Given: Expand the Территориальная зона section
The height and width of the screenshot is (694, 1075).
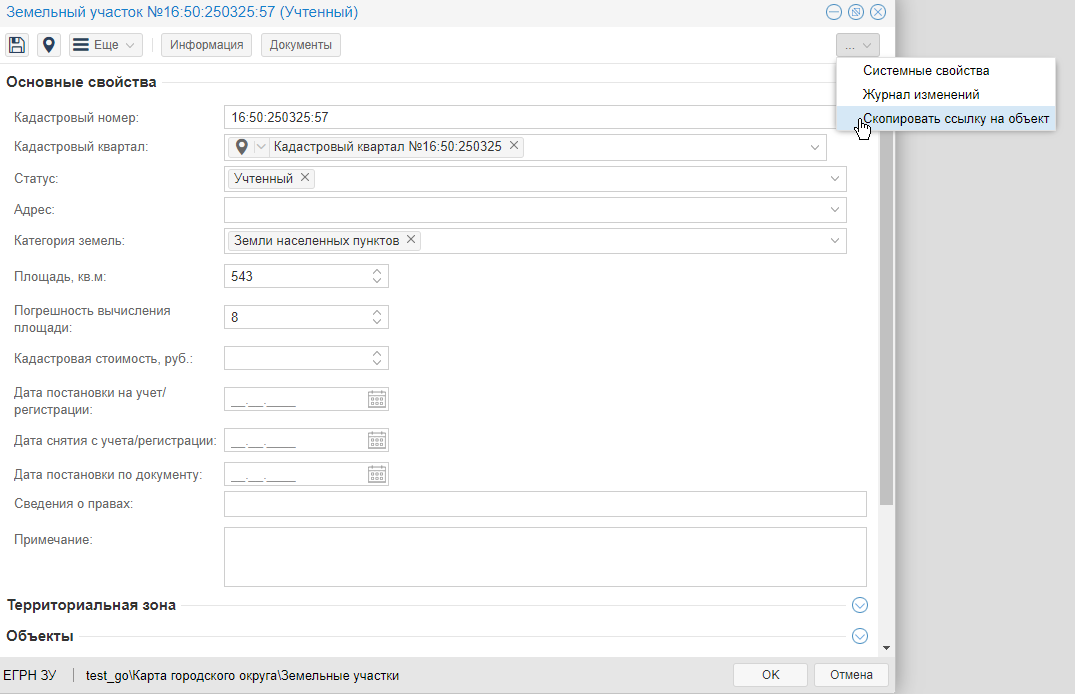Looking at the screenshot, I should [x=859, y=605].
